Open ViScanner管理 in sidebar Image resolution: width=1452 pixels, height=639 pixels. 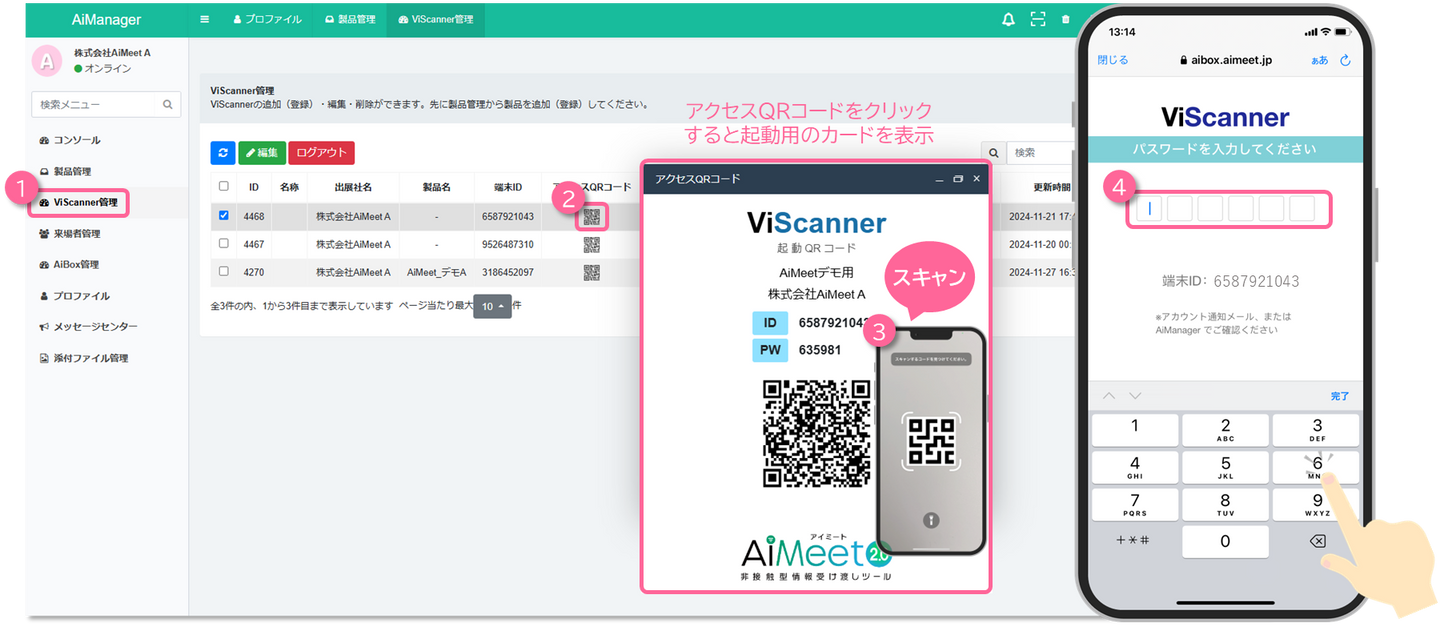click(80, 203)
